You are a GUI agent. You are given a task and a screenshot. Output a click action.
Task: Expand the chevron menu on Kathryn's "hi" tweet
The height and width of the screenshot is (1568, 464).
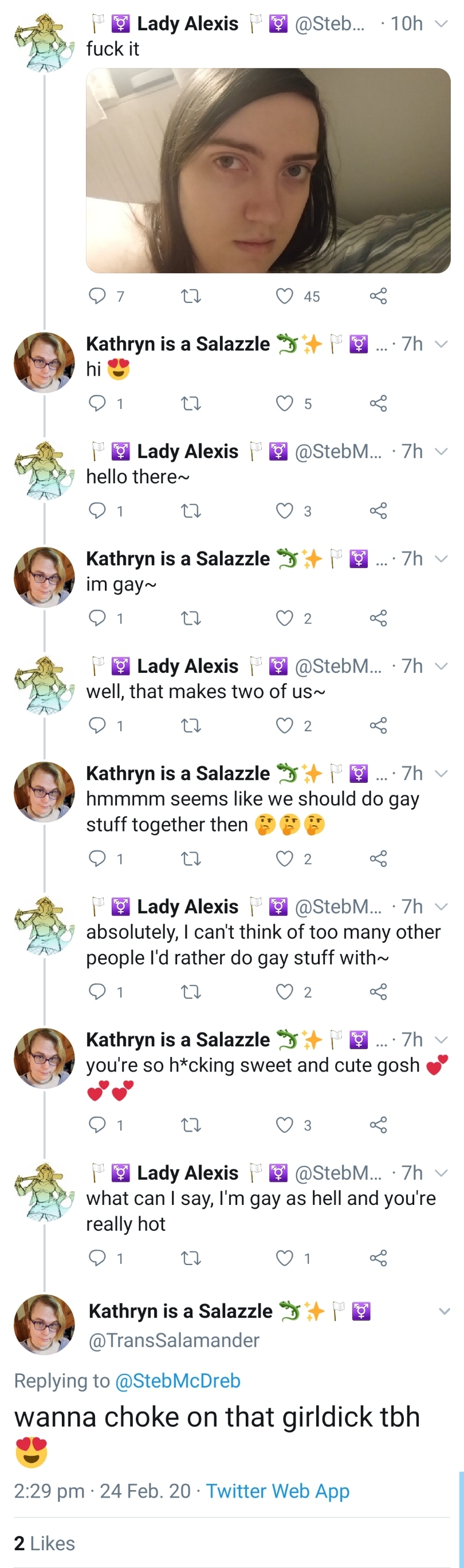442,344
